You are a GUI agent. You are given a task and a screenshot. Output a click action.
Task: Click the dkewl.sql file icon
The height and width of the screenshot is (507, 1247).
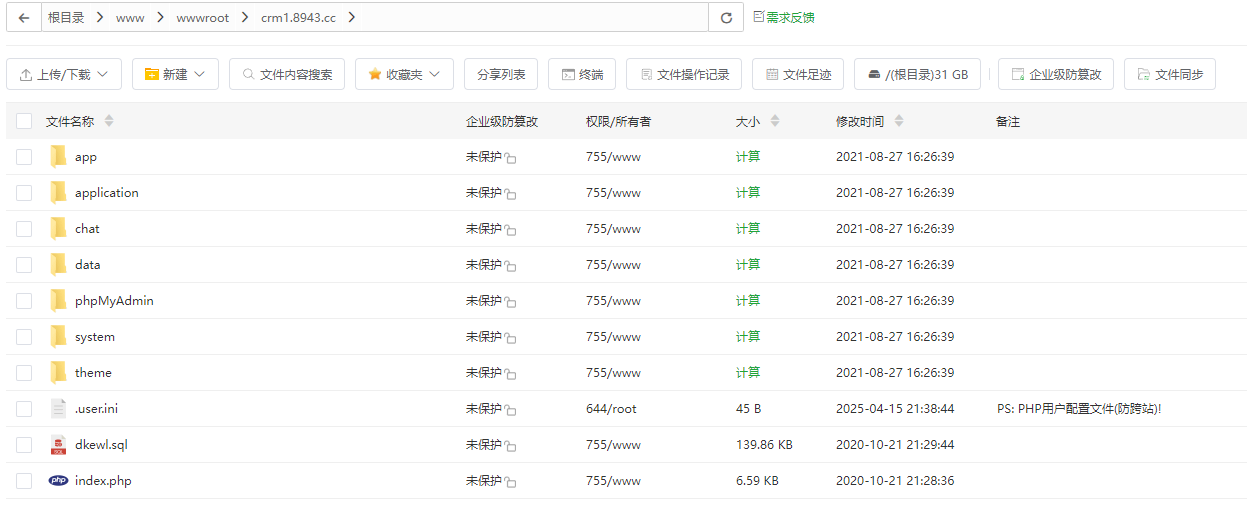tap(58, 444)
